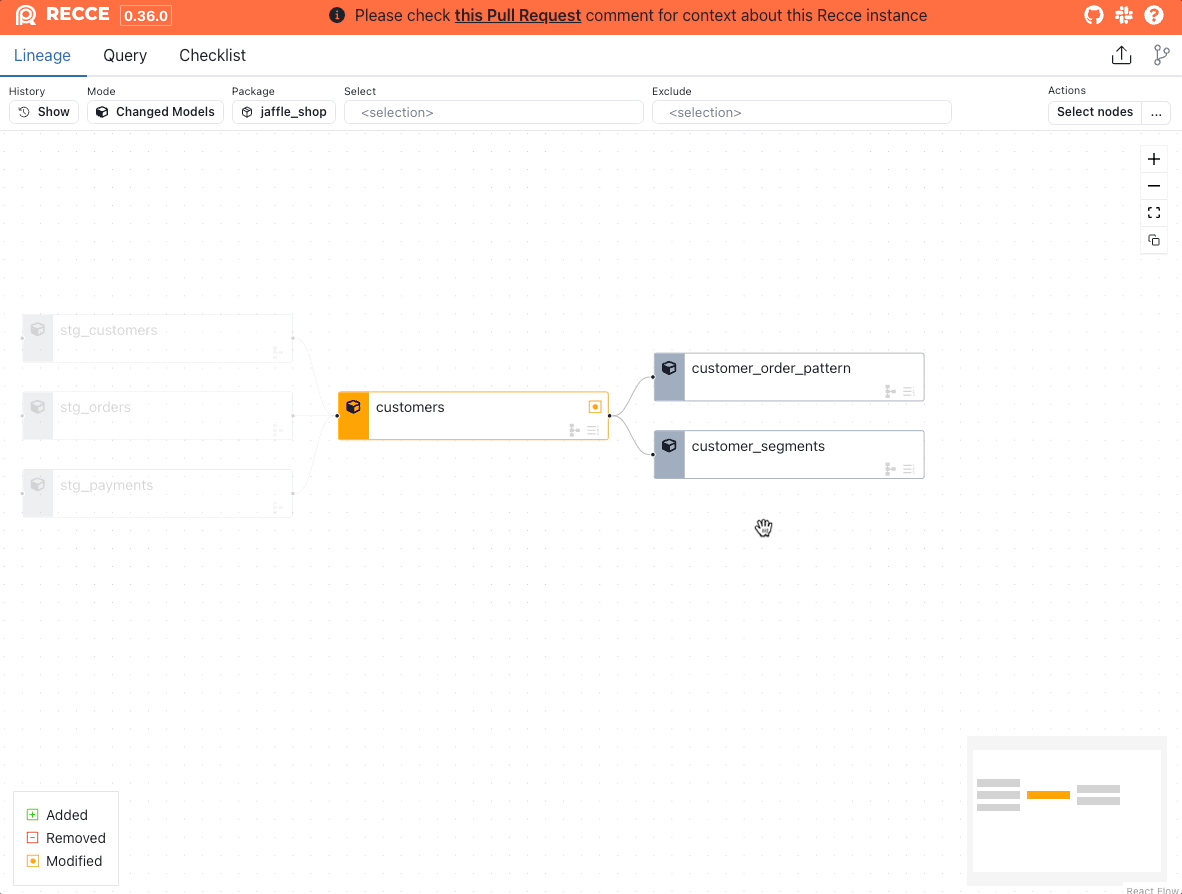Copy lineage graph to clipboard icon
1182x894 pixels.
click(x=1154, y=240)
